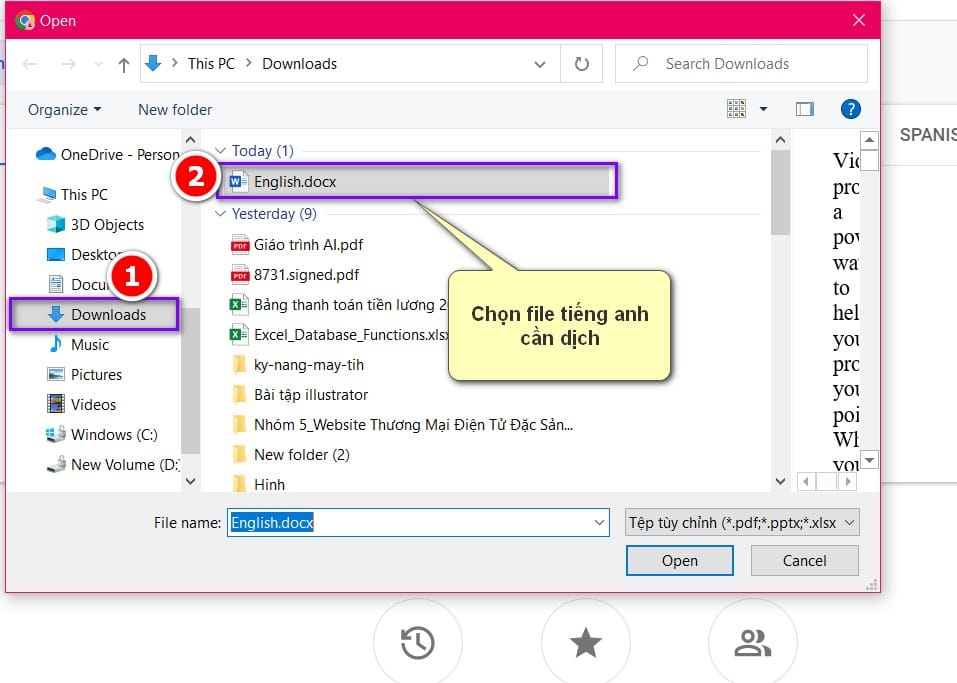Image resolution: width=957 pixels, height=683 pixels.
Task: Click preview pane scroll left arrow
Action: tap(806, 482)
